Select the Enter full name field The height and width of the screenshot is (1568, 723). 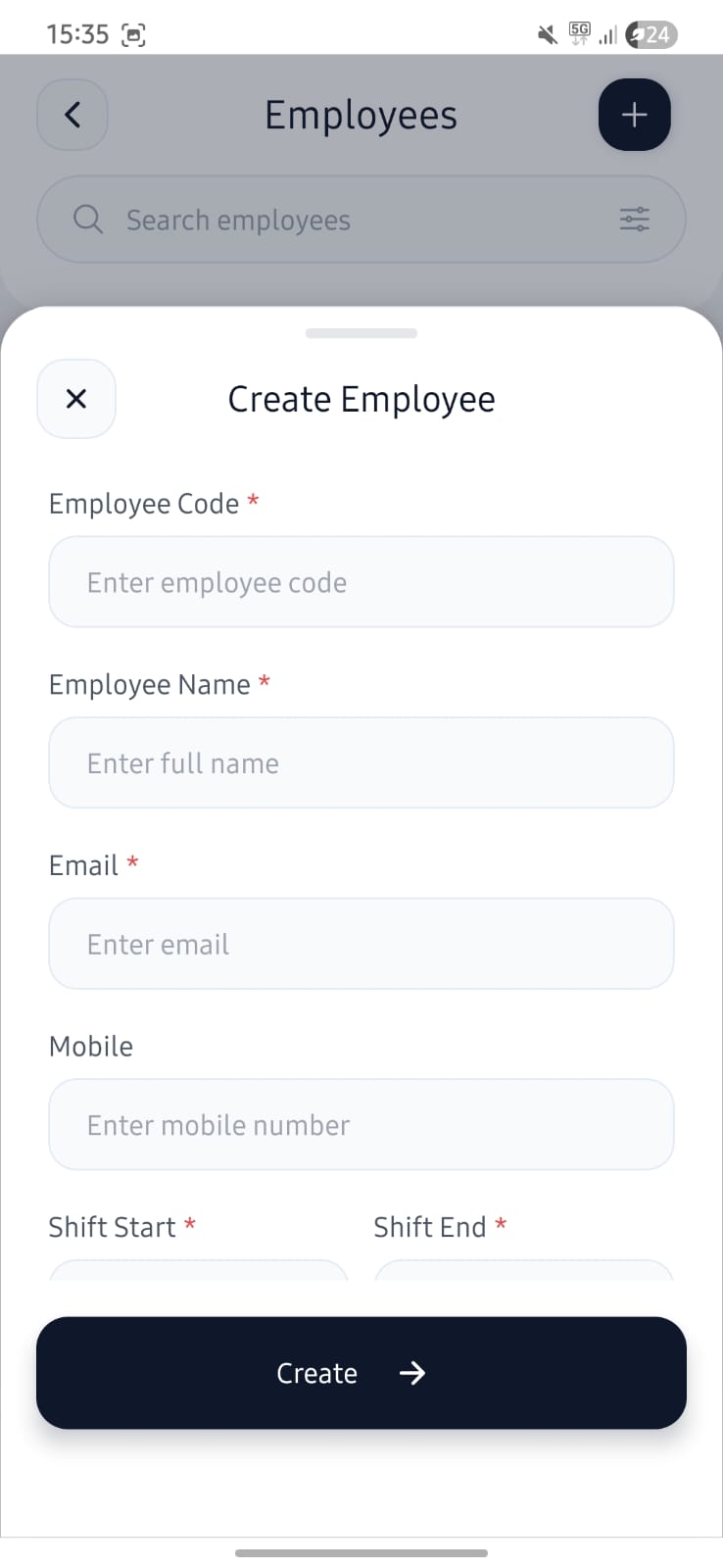(361, 762)
